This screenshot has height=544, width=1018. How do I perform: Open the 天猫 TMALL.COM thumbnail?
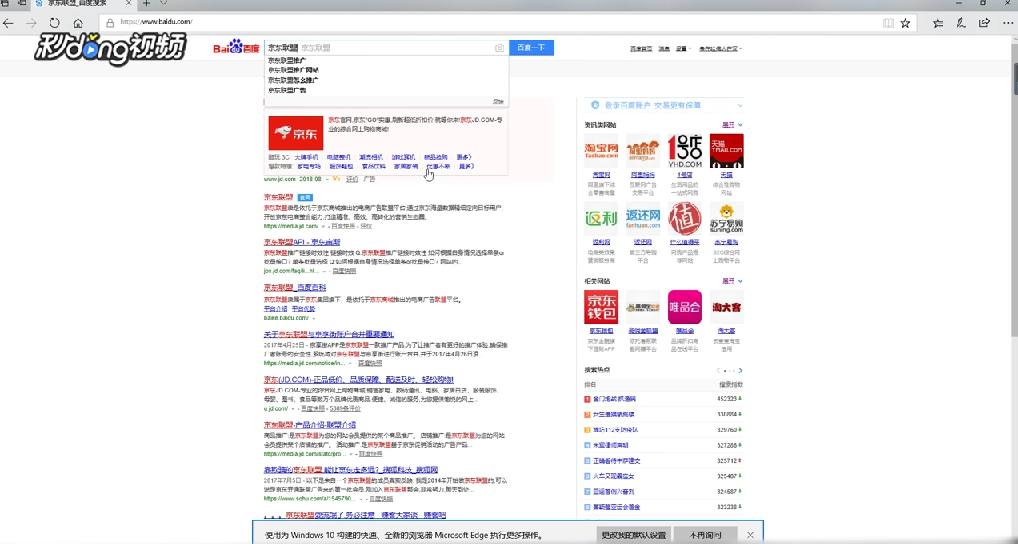pos(726,151)
